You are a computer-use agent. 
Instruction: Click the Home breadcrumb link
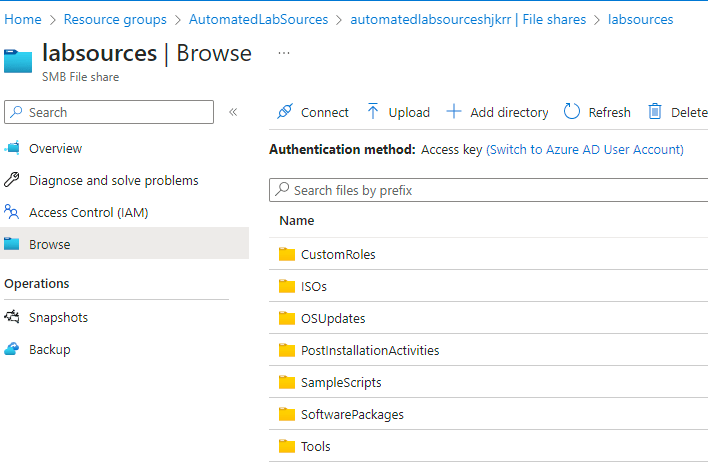point(23,19)
